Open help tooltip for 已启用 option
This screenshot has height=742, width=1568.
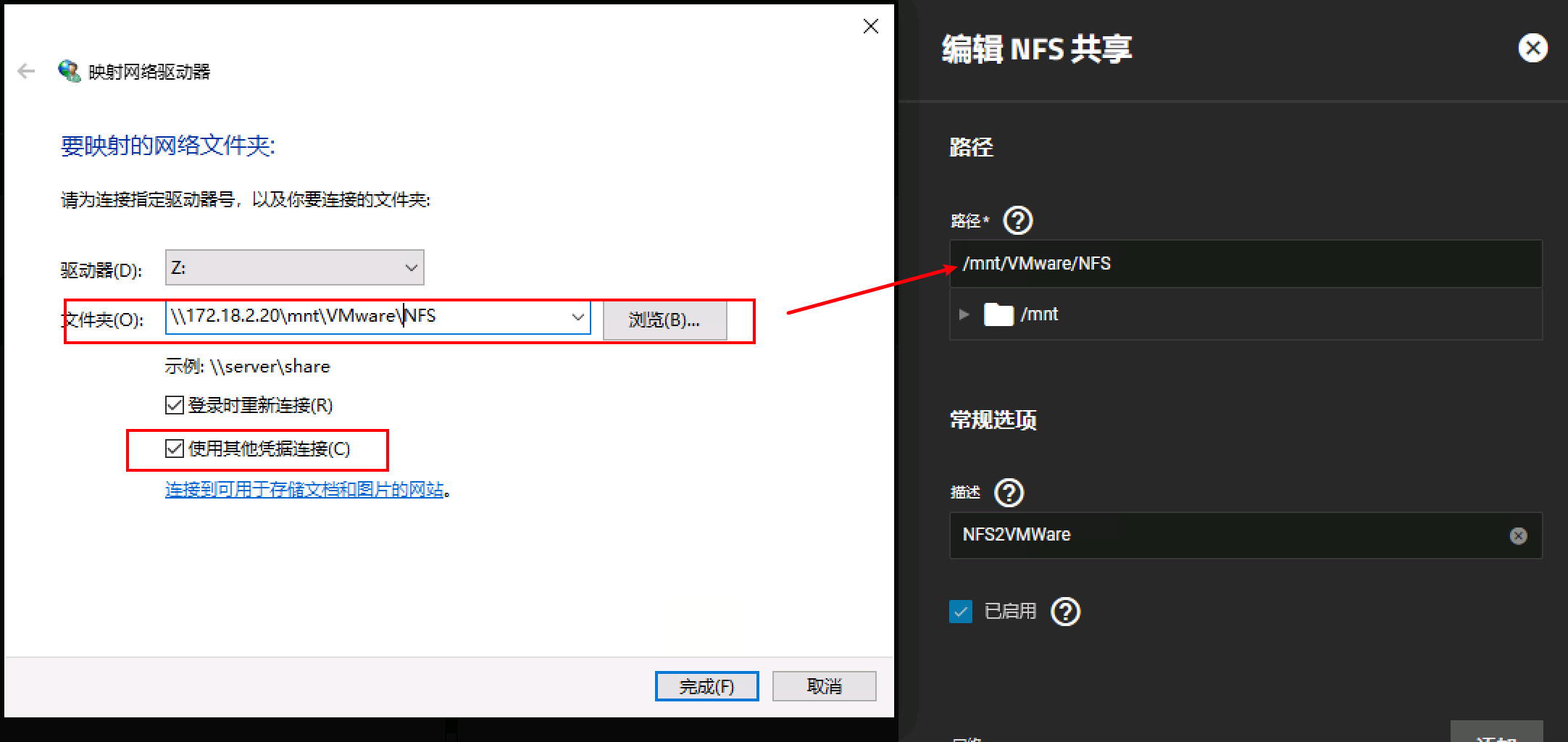[1065, 612]
